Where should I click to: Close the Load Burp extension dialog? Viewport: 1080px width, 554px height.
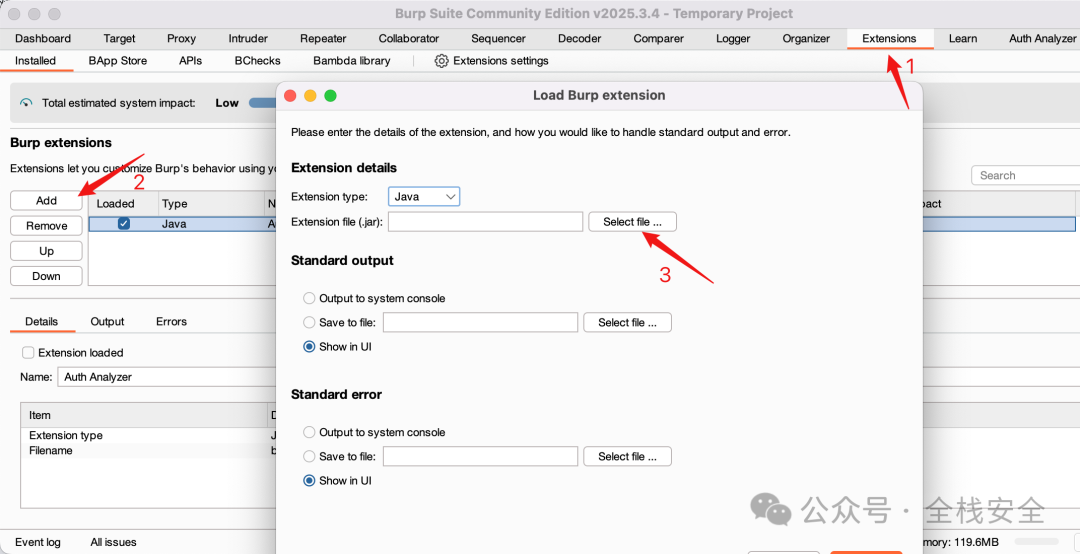(290, 96)
